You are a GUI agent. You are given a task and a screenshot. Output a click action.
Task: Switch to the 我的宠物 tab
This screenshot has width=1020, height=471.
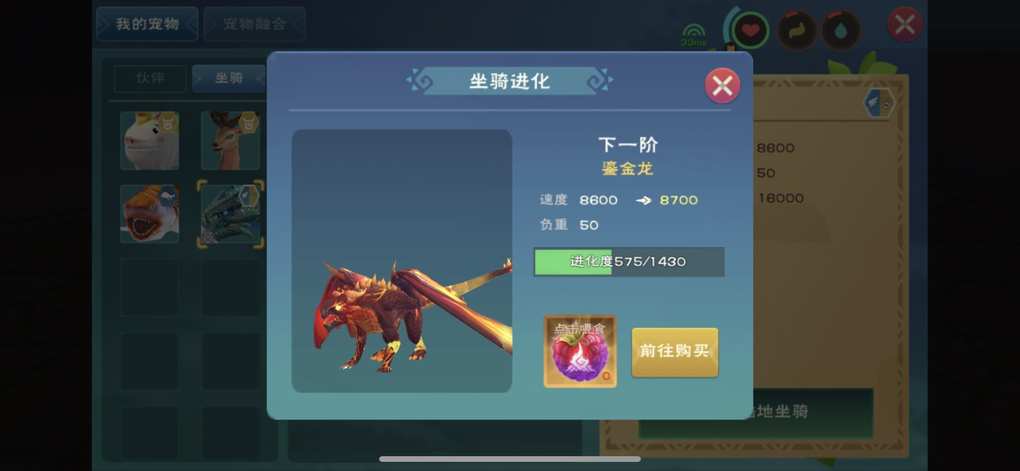click(x=147, y=24)
